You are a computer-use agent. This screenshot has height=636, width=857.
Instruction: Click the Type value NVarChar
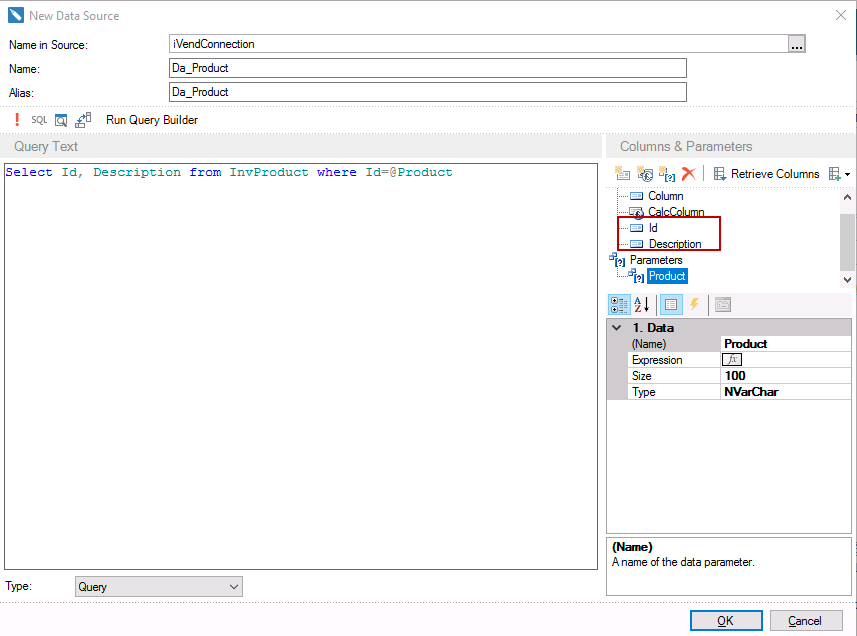click(785, 392)
